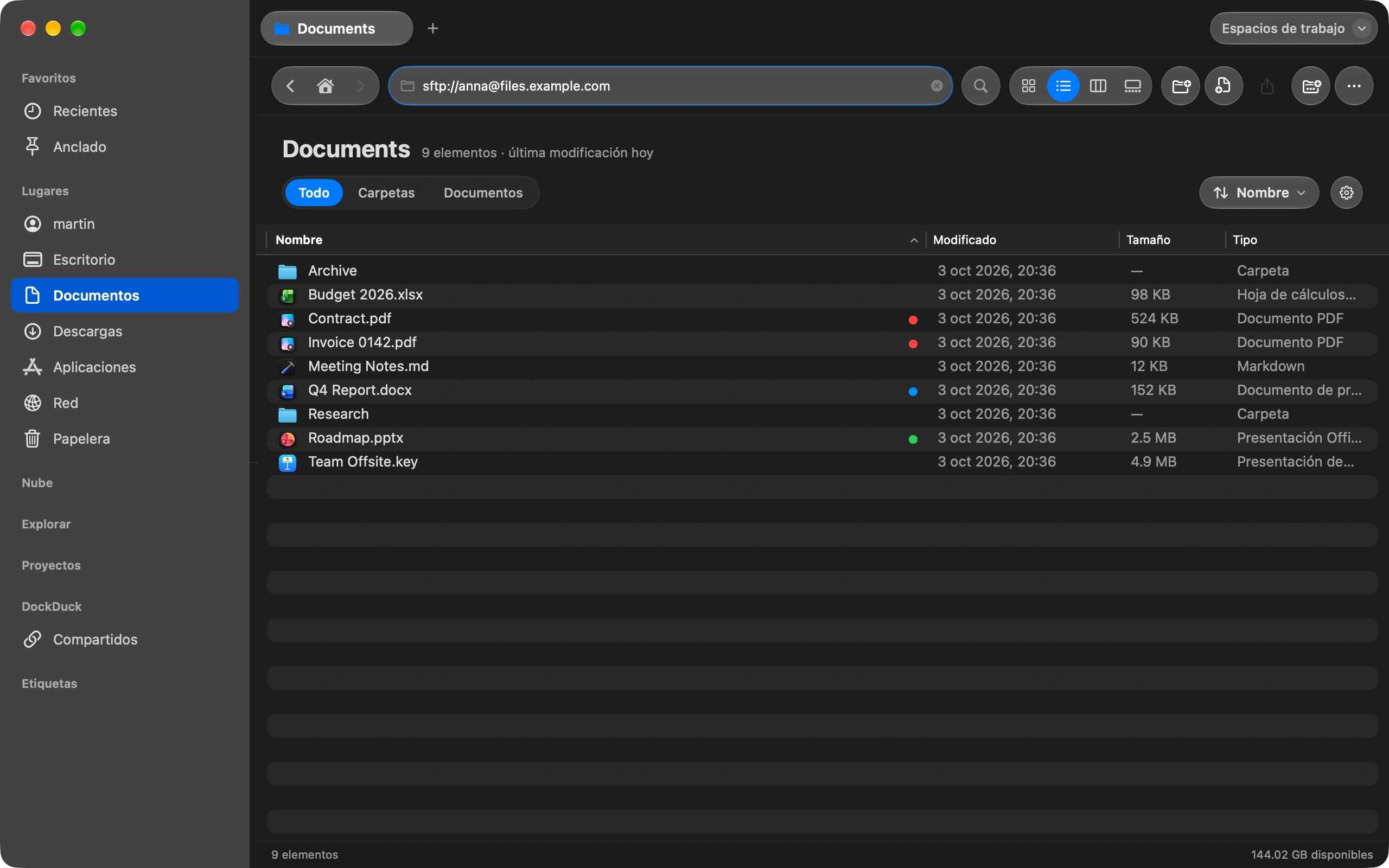This screenshot has width=1389, height=868.
Task: Filter by Documentos segment
Action: (483, 192)
